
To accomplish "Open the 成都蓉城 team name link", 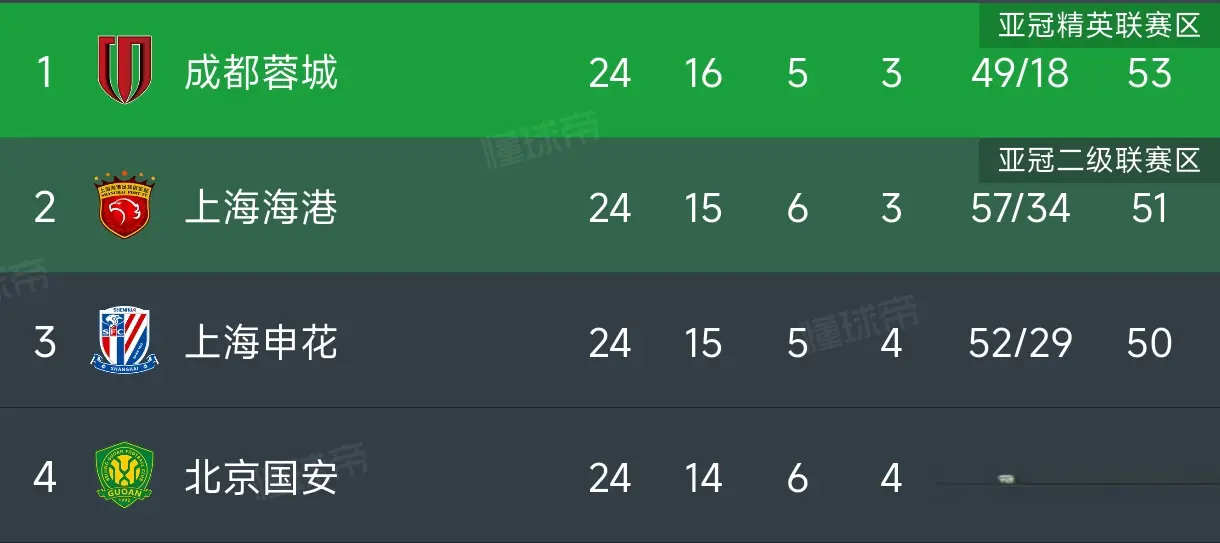I will (261, 73).
